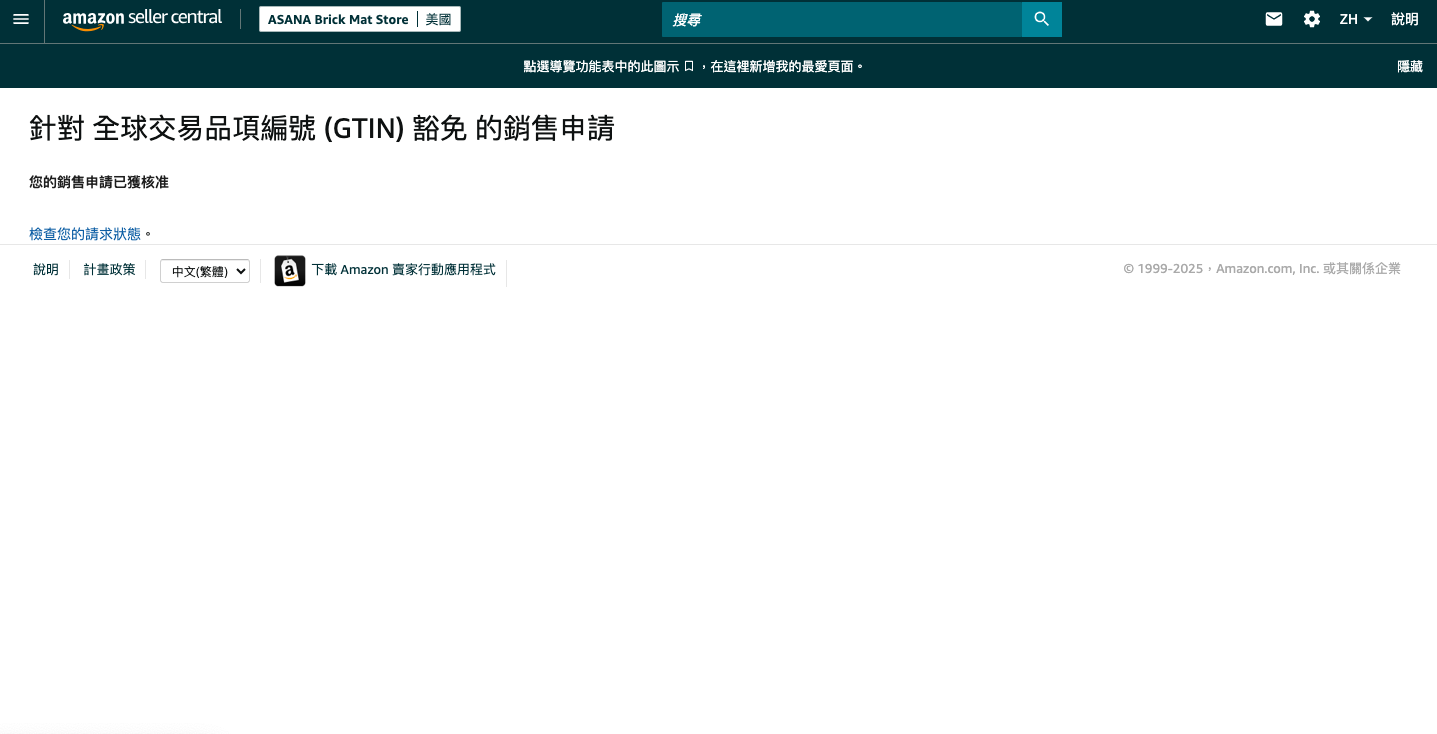Click the 檢查您的請求狀態 link
This screenshot has height=734, width=1437.
(x=85, y=233)
